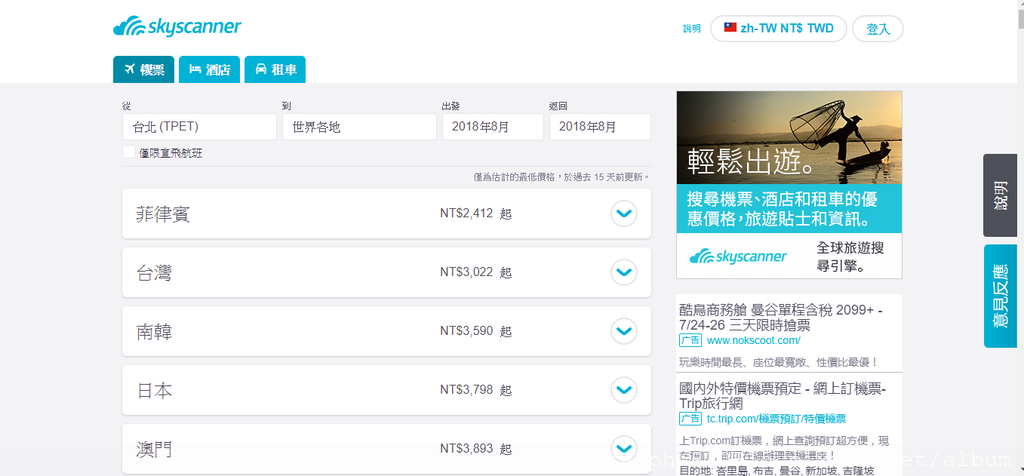
Task: Enable the 僅限直飛航班 direct flights checkbox
Action: (129, 152)
